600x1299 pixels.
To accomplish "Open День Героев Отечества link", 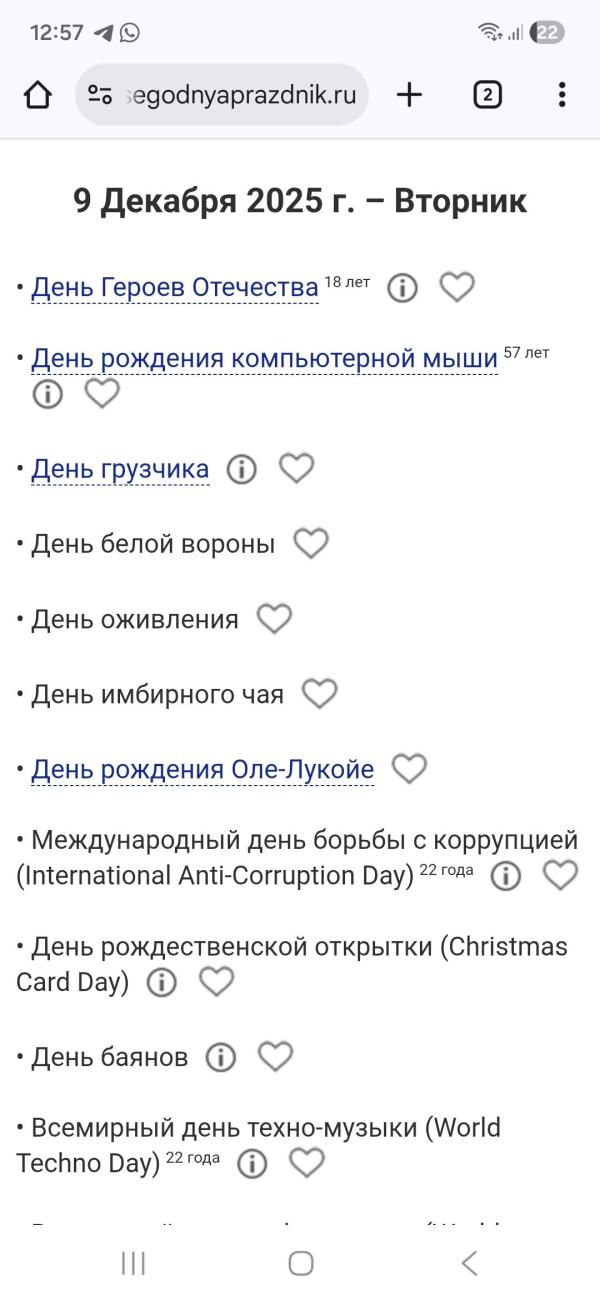I will [175, 288].
